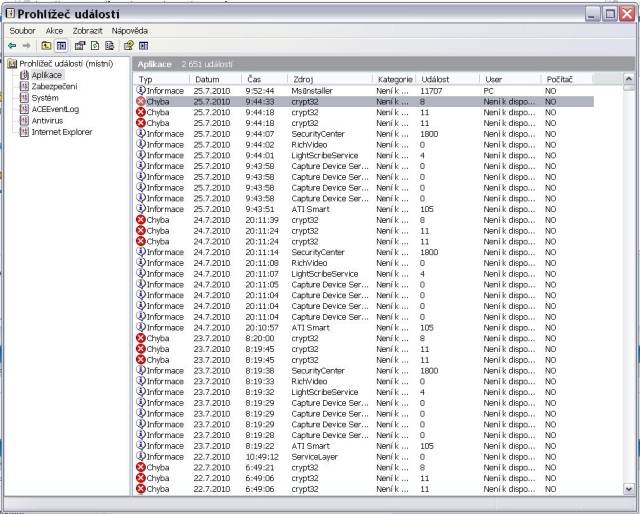Open the Akce menu
Viewport: 640px width, 514px height.
coord(54,31)
